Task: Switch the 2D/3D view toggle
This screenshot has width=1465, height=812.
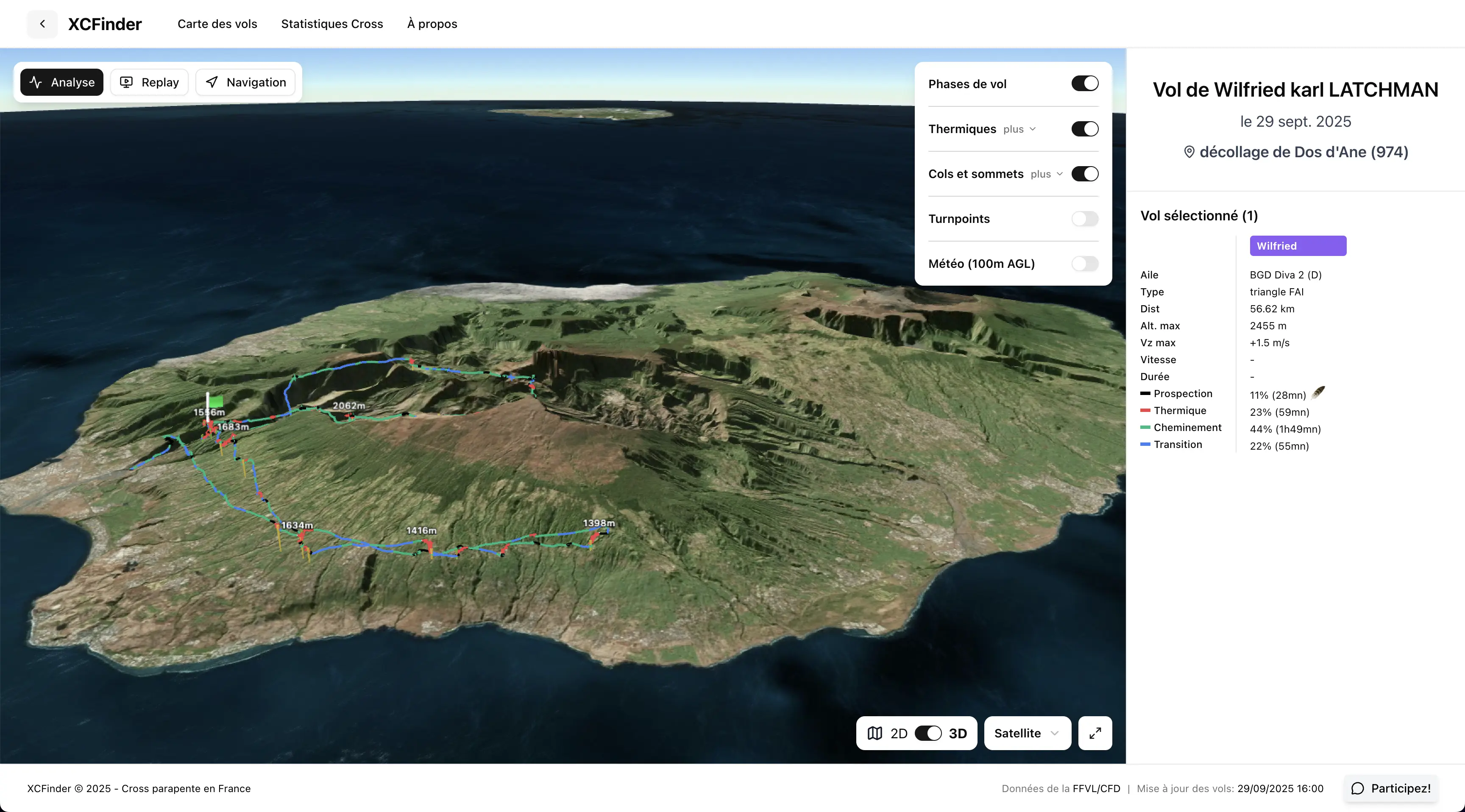Action: tap(927, 733)
